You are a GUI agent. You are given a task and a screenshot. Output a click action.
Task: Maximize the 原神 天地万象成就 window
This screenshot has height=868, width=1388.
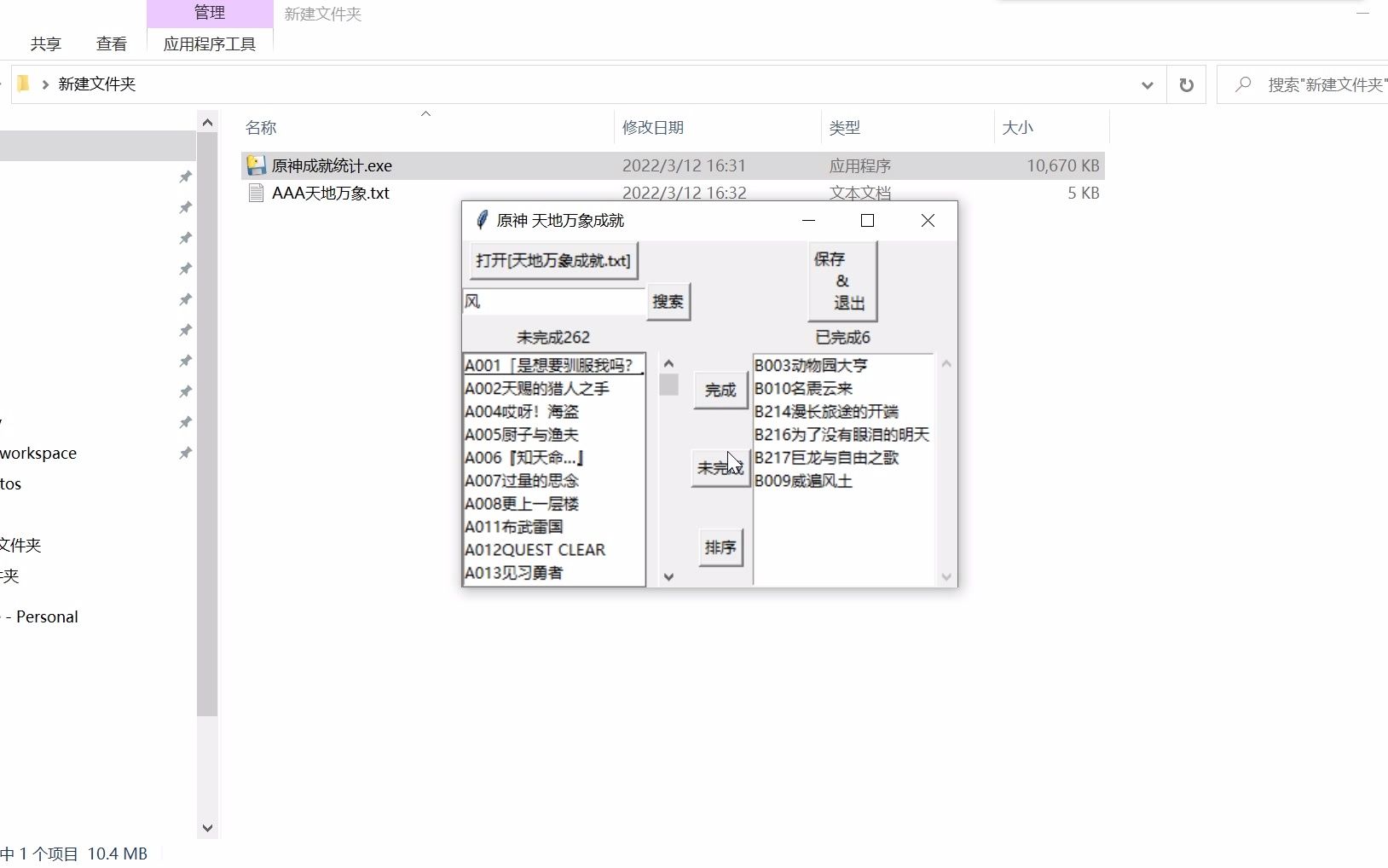click(x=867, y=220)
